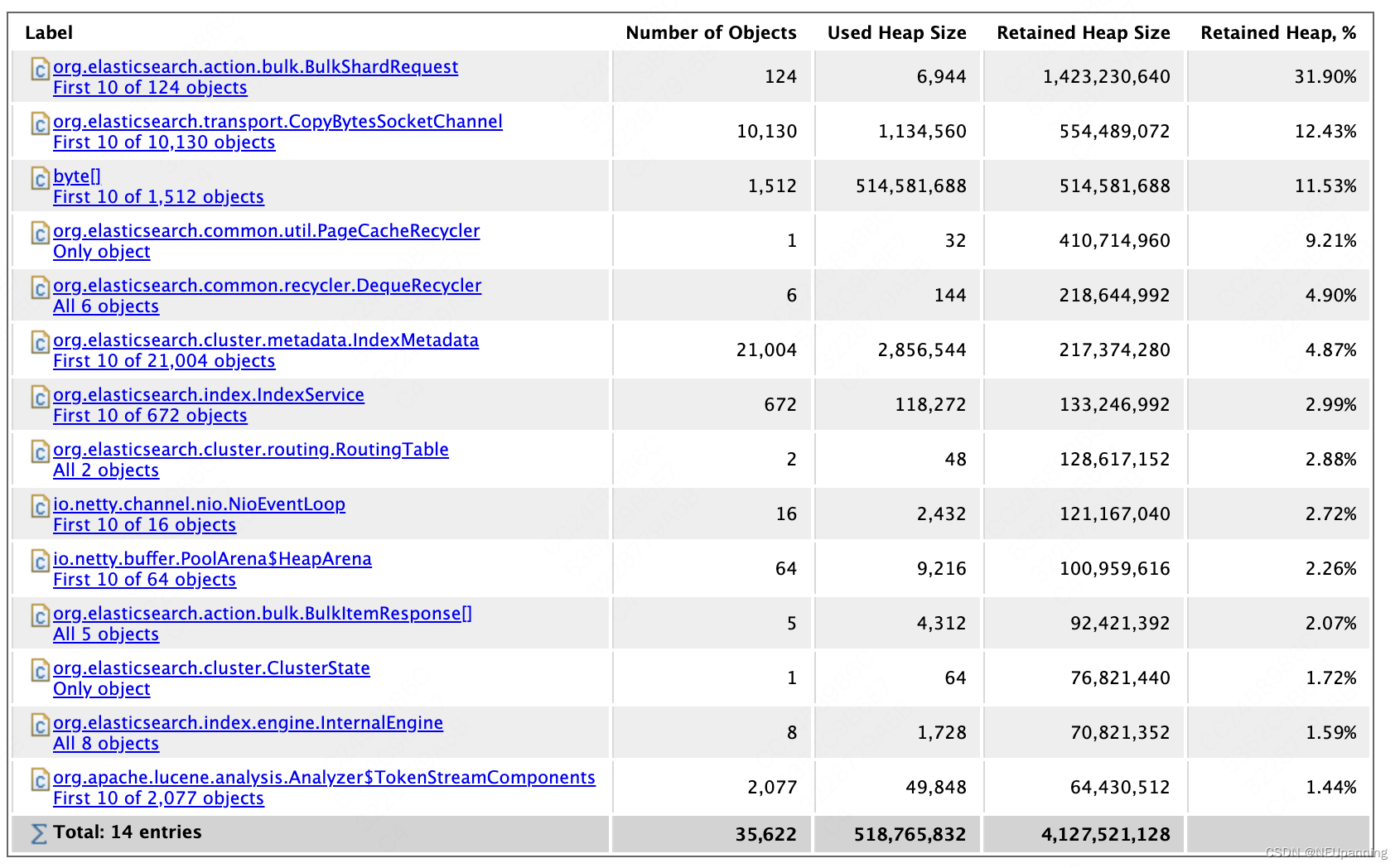The width and height of the screenshot is (1400, 868).
Task: Click the class icon beside byte[]
Action: point(40,178)
